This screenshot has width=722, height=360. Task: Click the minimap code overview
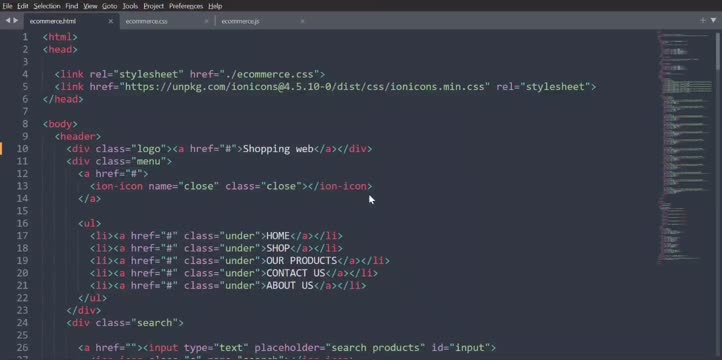click(685, 147)
